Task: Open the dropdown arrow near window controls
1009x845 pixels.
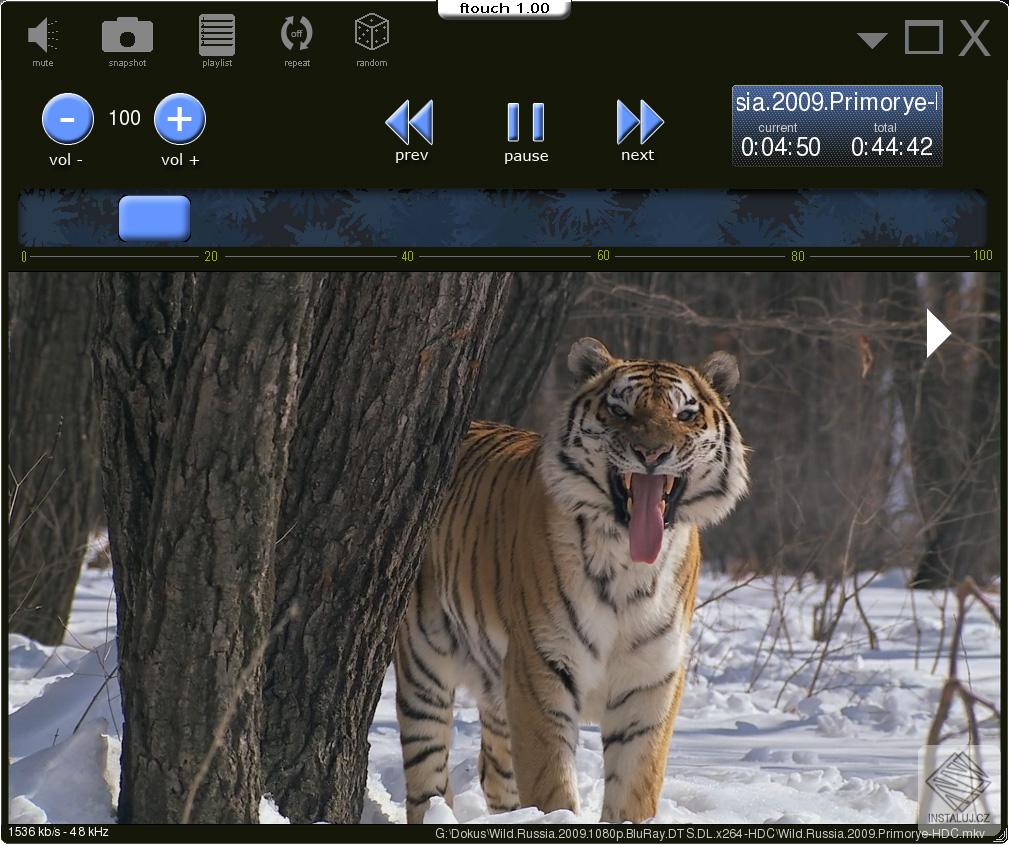Action: point(871,39)
